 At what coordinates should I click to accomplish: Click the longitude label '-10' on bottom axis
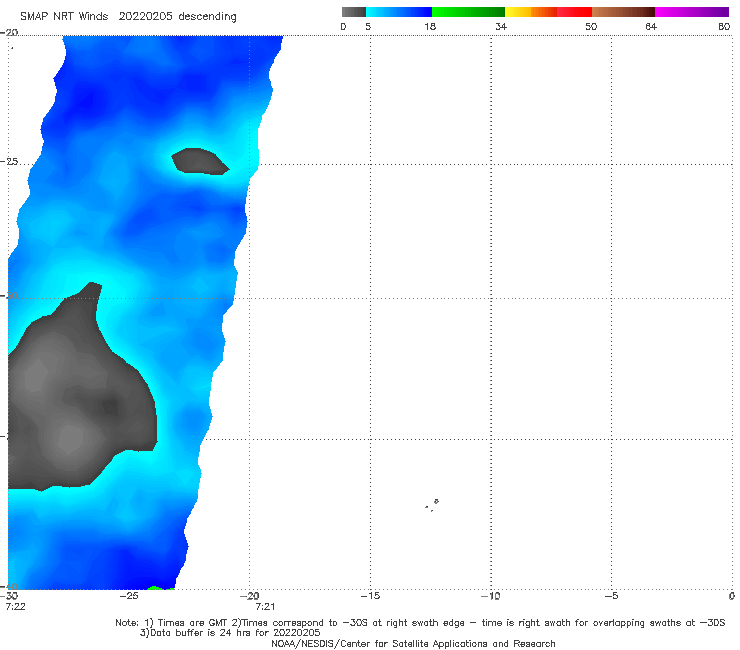490,596
